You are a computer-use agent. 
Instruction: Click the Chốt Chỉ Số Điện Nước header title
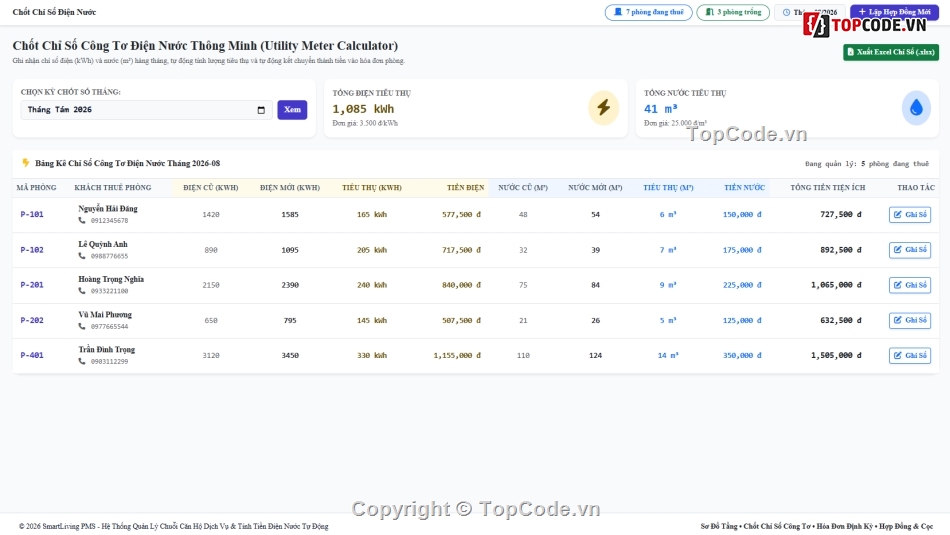[x=55, y=12]
